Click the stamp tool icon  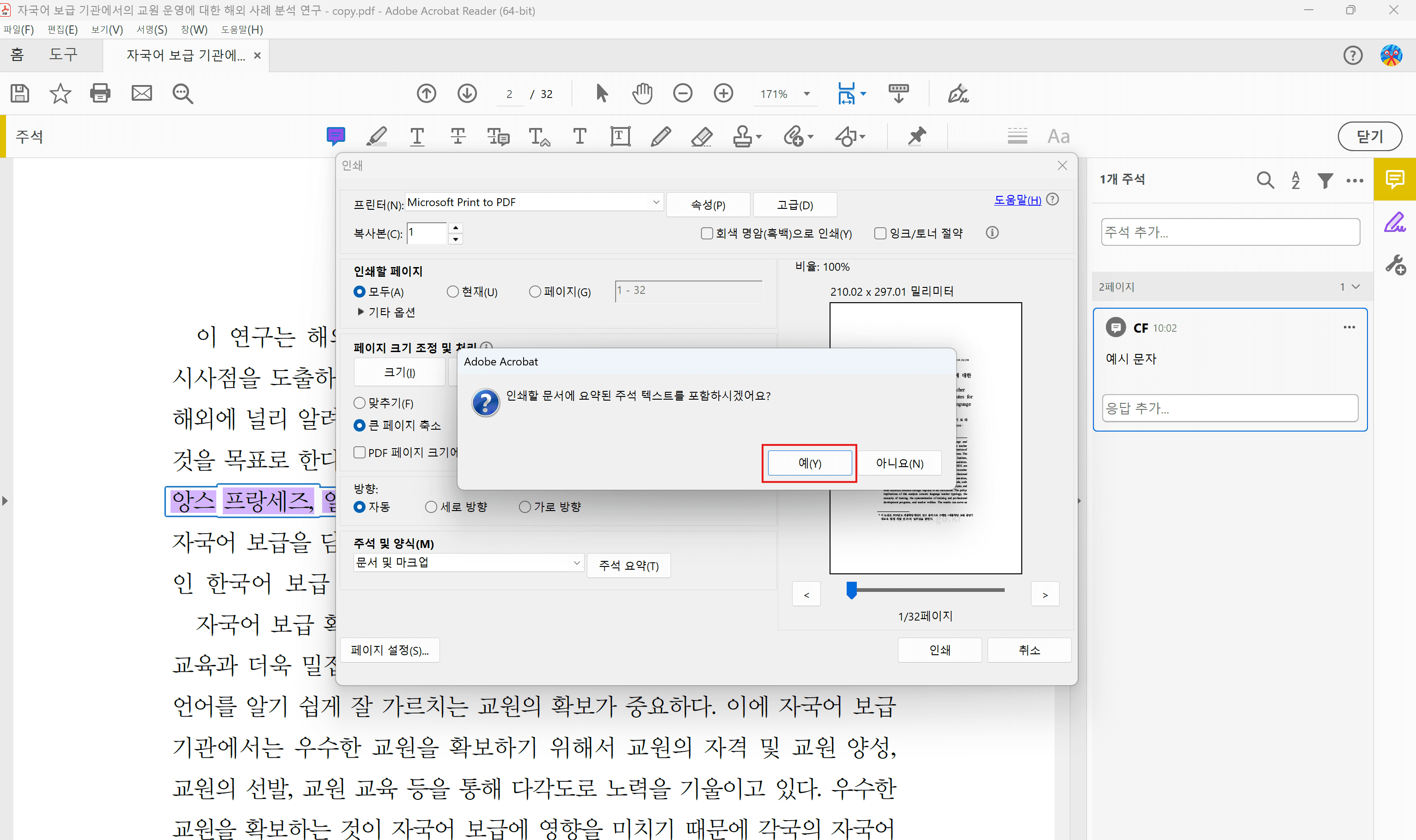(x=742, y=136)
